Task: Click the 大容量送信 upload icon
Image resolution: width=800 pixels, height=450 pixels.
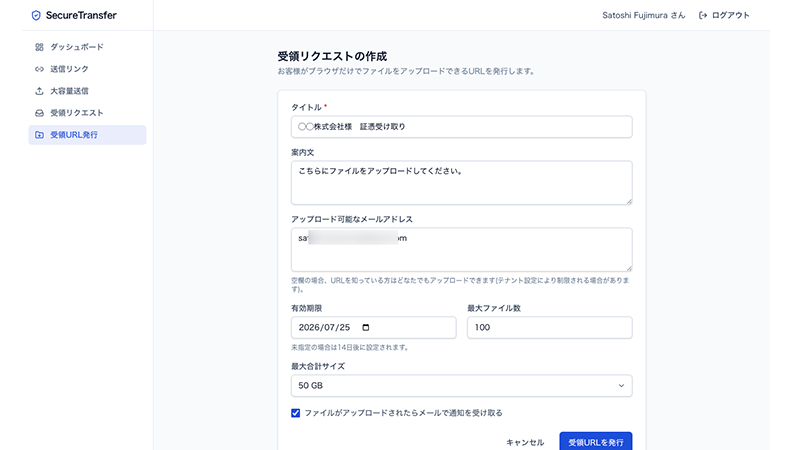Action: coord(39,91)
